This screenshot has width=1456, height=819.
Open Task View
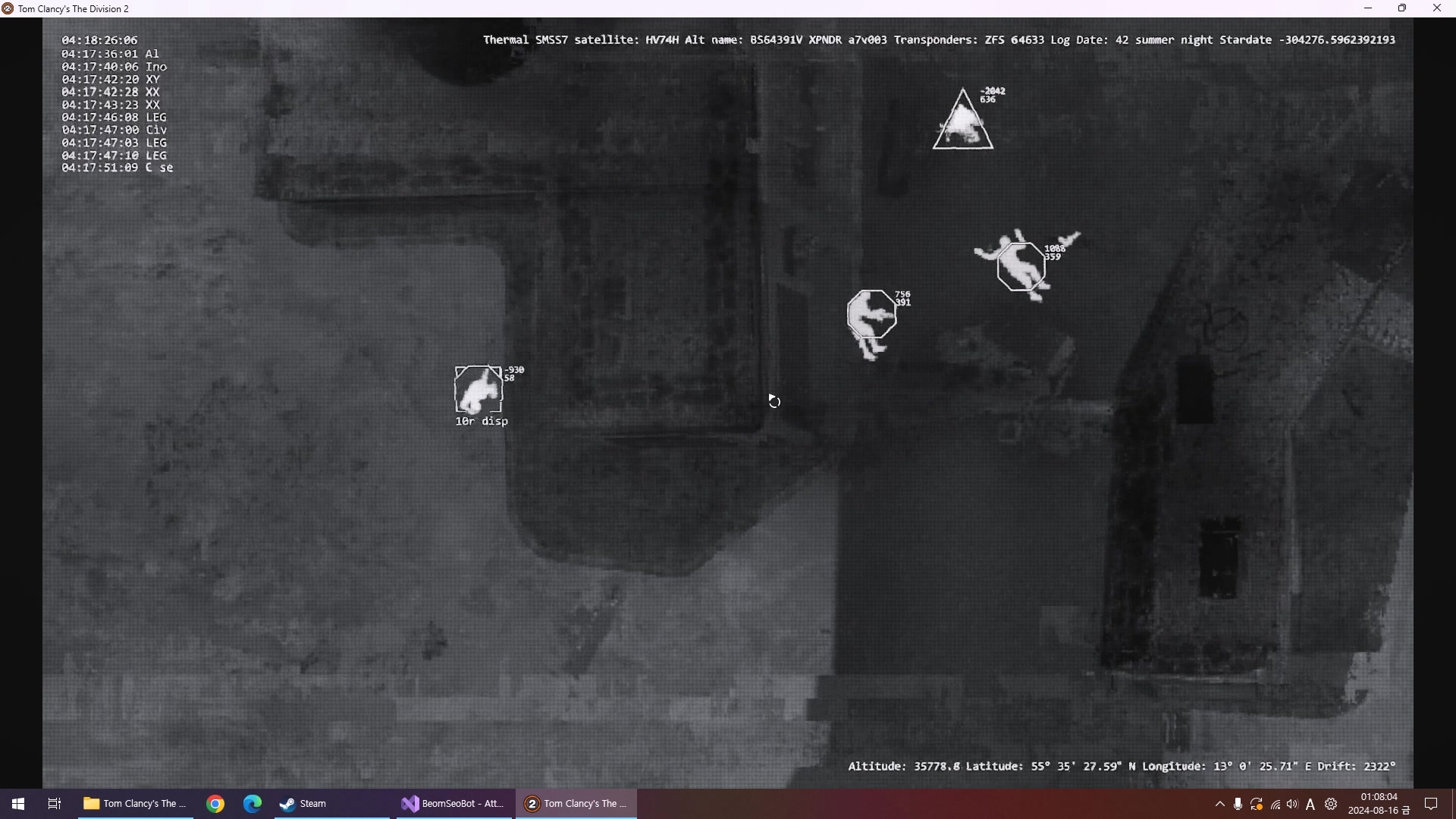point(55,804)
